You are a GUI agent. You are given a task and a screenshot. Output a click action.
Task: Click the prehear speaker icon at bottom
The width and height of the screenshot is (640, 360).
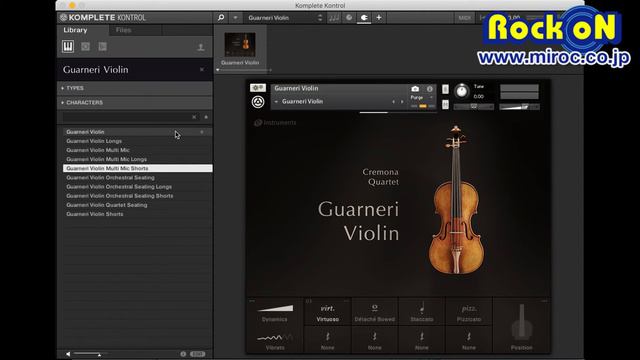[x=68, y=354]
